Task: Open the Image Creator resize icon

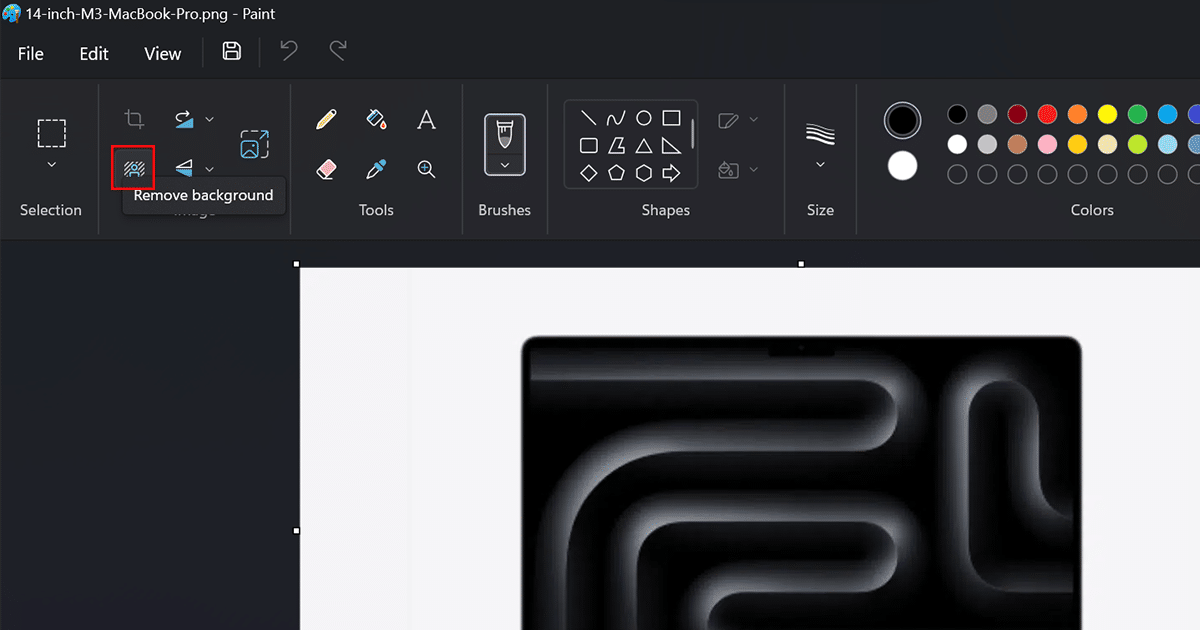Action: pyautogui.click(x=254, y=144)
